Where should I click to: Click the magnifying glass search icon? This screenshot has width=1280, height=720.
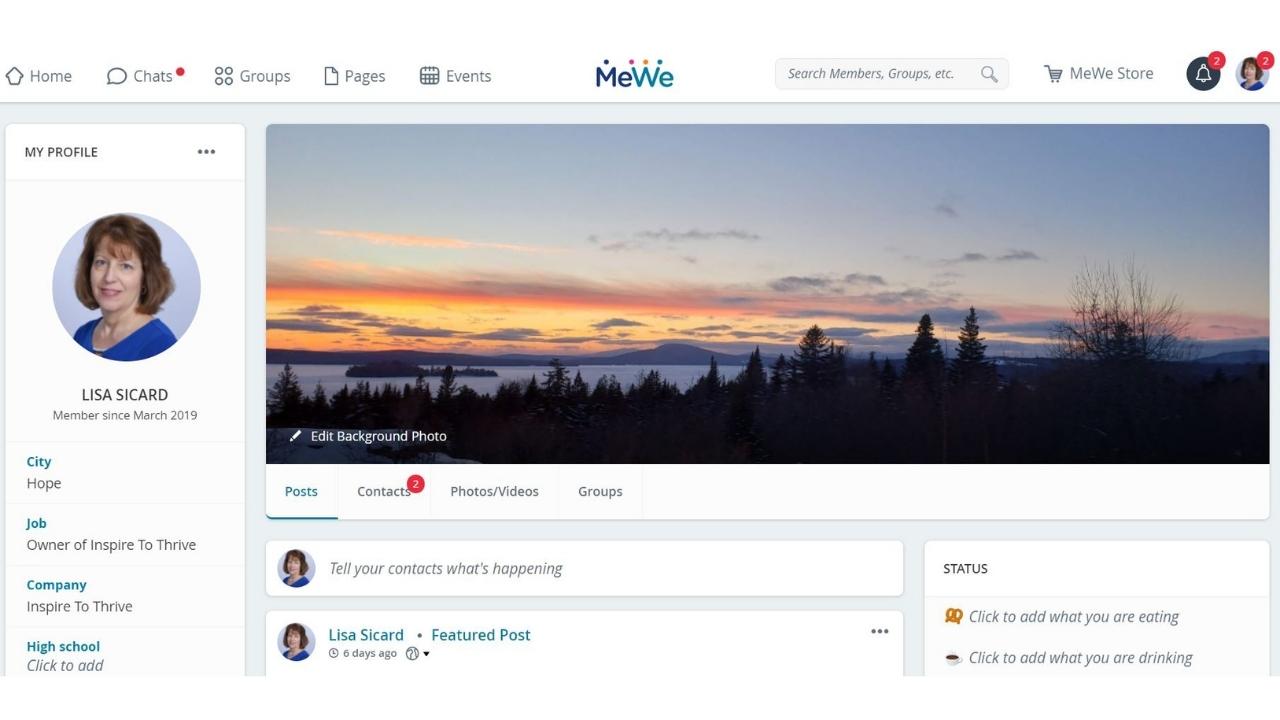pyautogui.click(x=989, y=74)
